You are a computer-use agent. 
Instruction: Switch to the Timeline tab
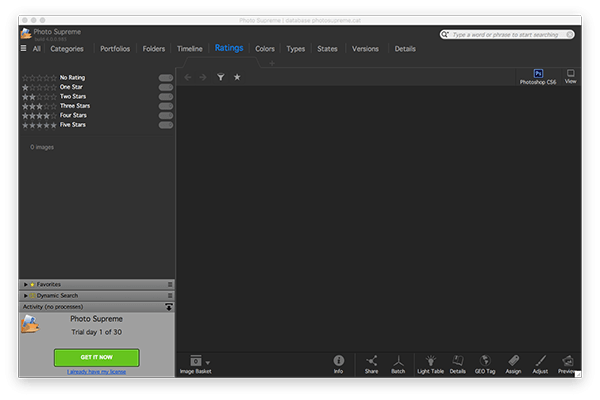189,49
